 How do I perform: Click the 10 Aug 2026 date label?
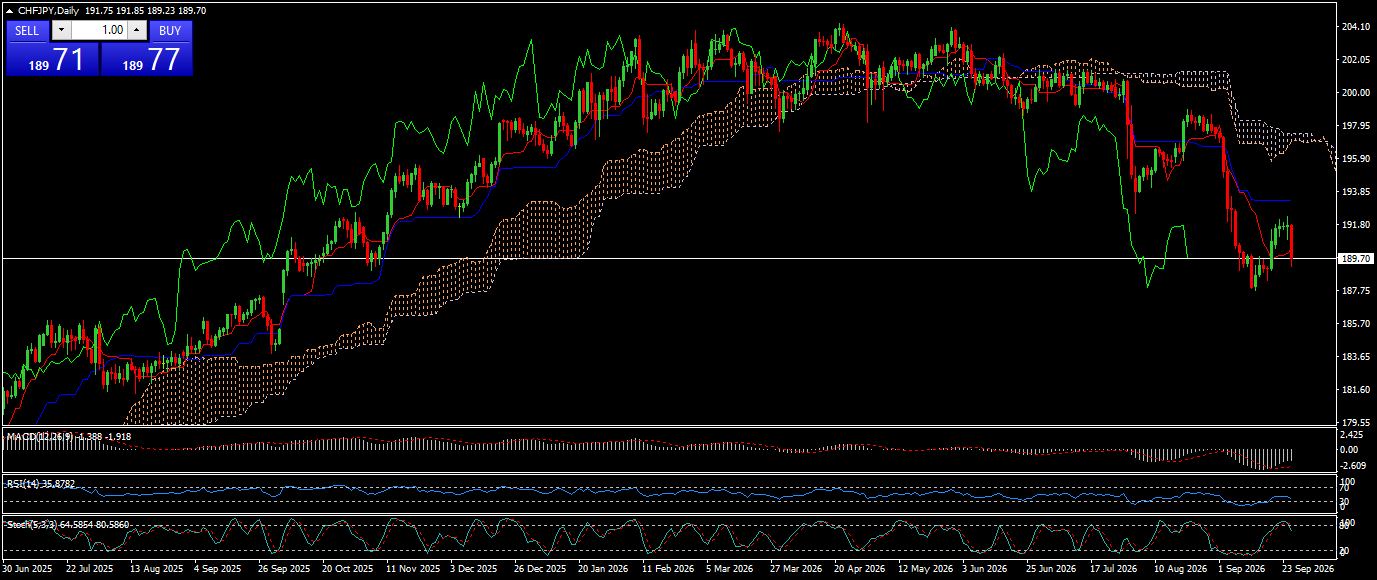pos(1180,568)
